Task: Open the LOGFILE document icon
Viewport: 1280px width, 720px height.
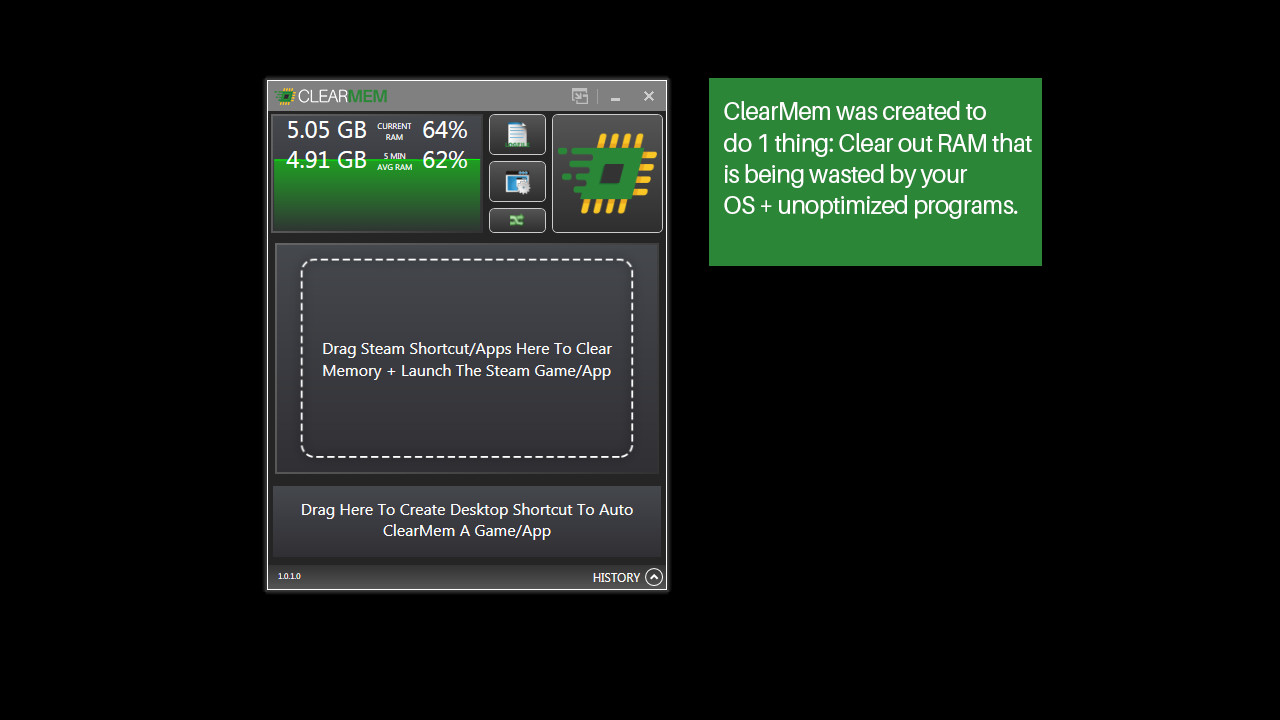Action: pyautogui.click(x=517, y=134)
